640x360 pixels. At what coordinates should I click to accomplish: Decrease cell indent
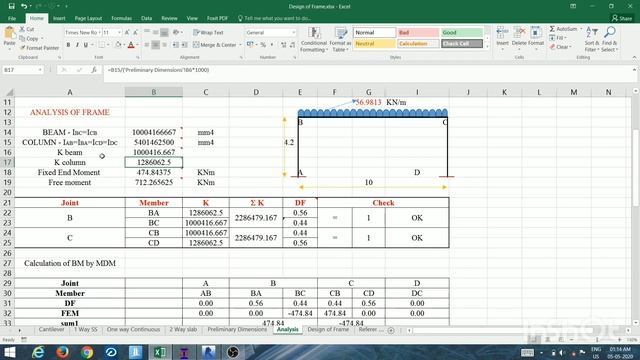176,45
